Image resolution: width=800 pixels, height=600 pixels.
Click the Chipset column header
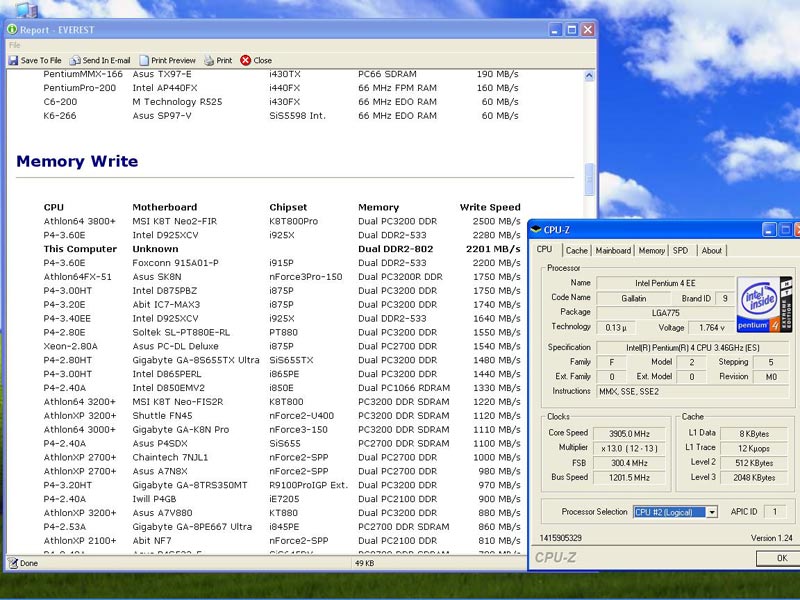(x=288, y=207)
